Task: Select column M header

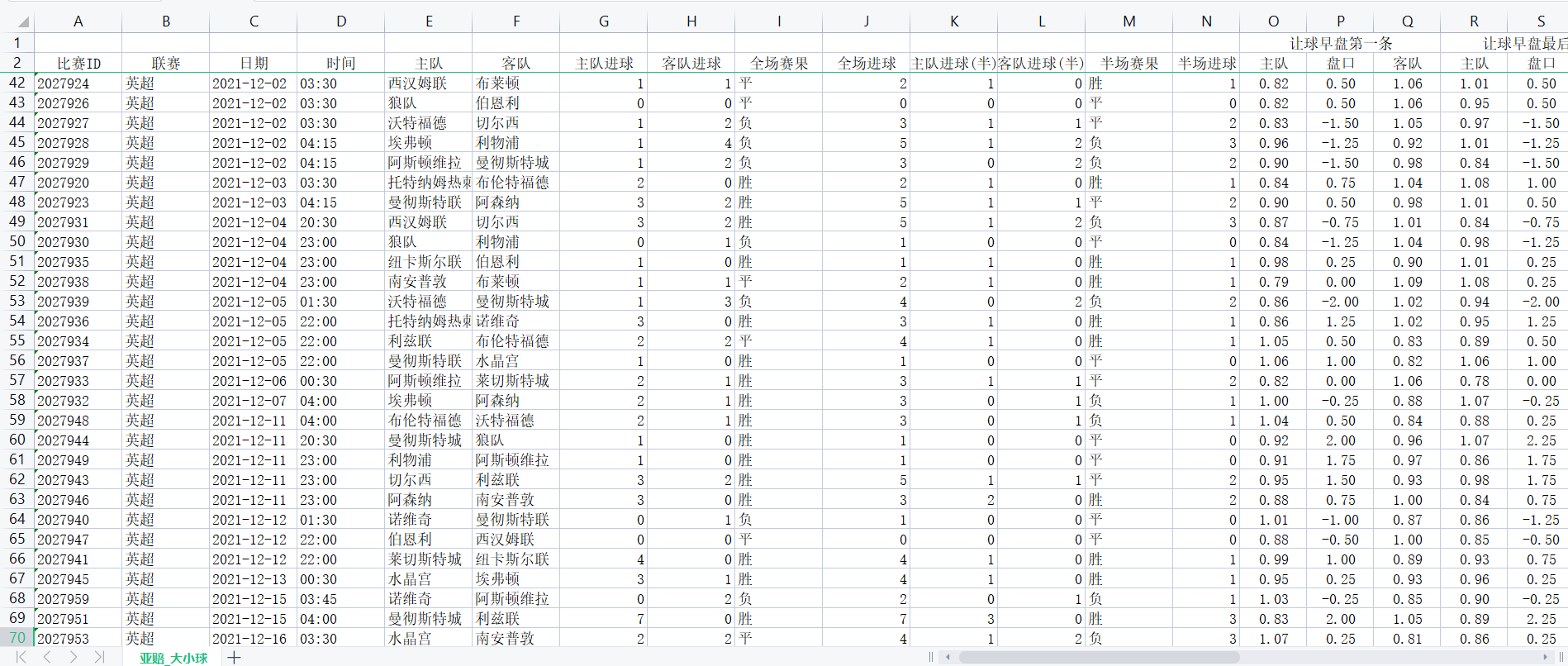Action: [1129, 21]
